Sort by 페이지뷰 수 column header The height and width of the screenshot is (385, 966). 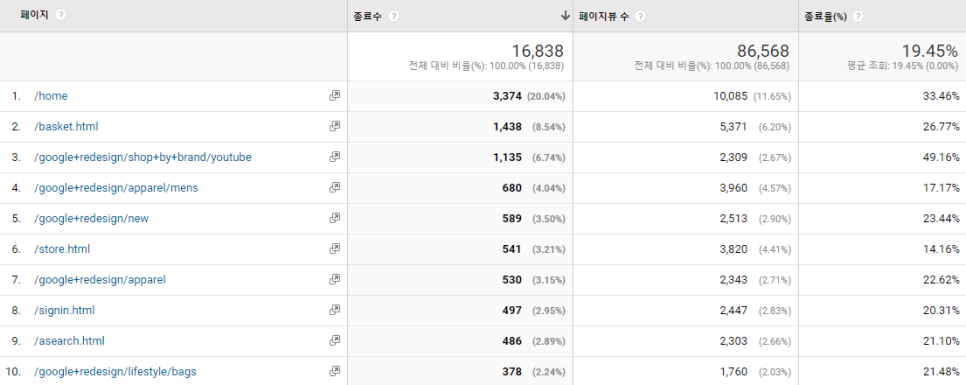(604, 17)
